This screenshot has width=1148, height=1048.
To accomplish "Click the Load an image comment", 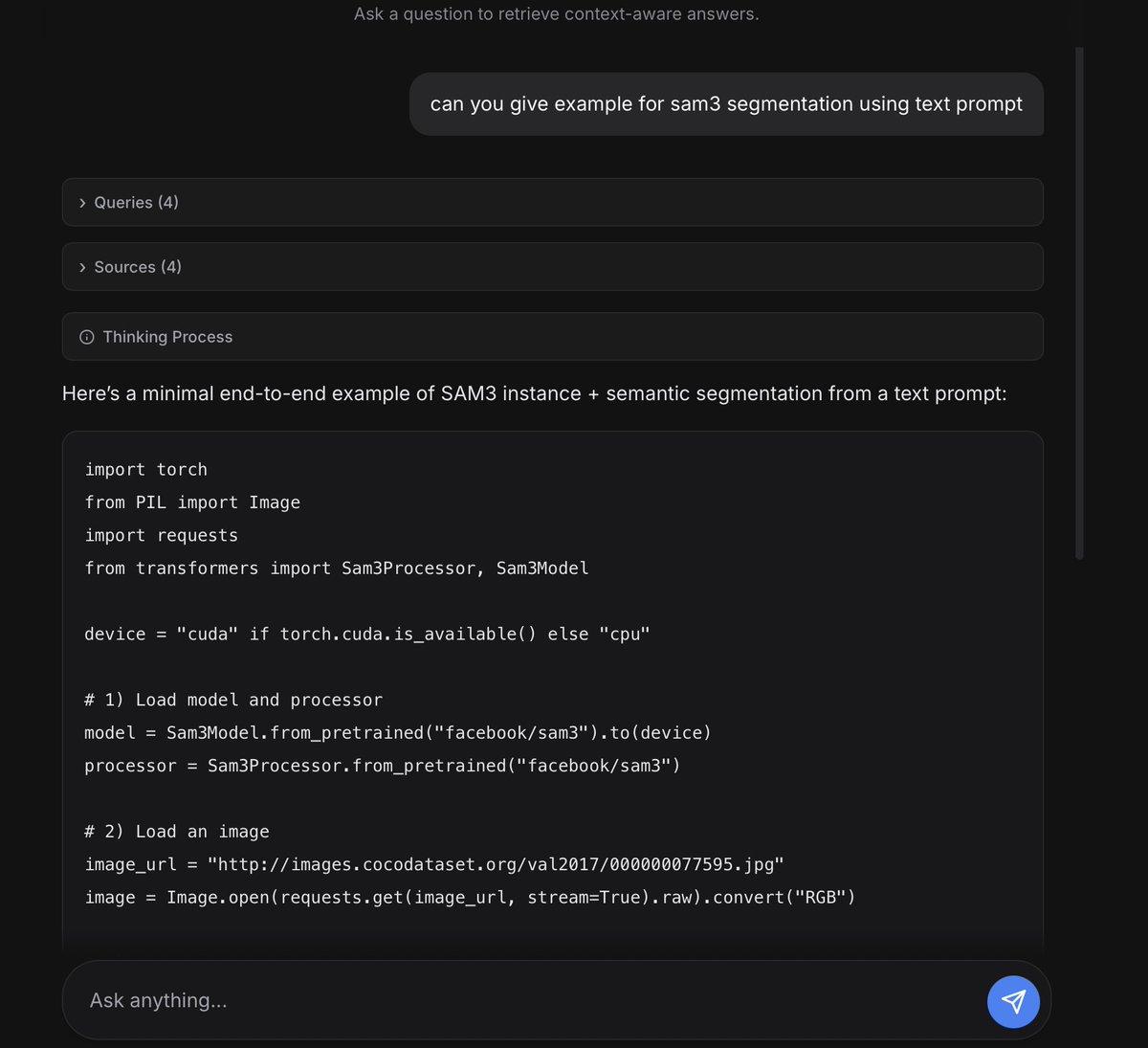I will point(175,831).
